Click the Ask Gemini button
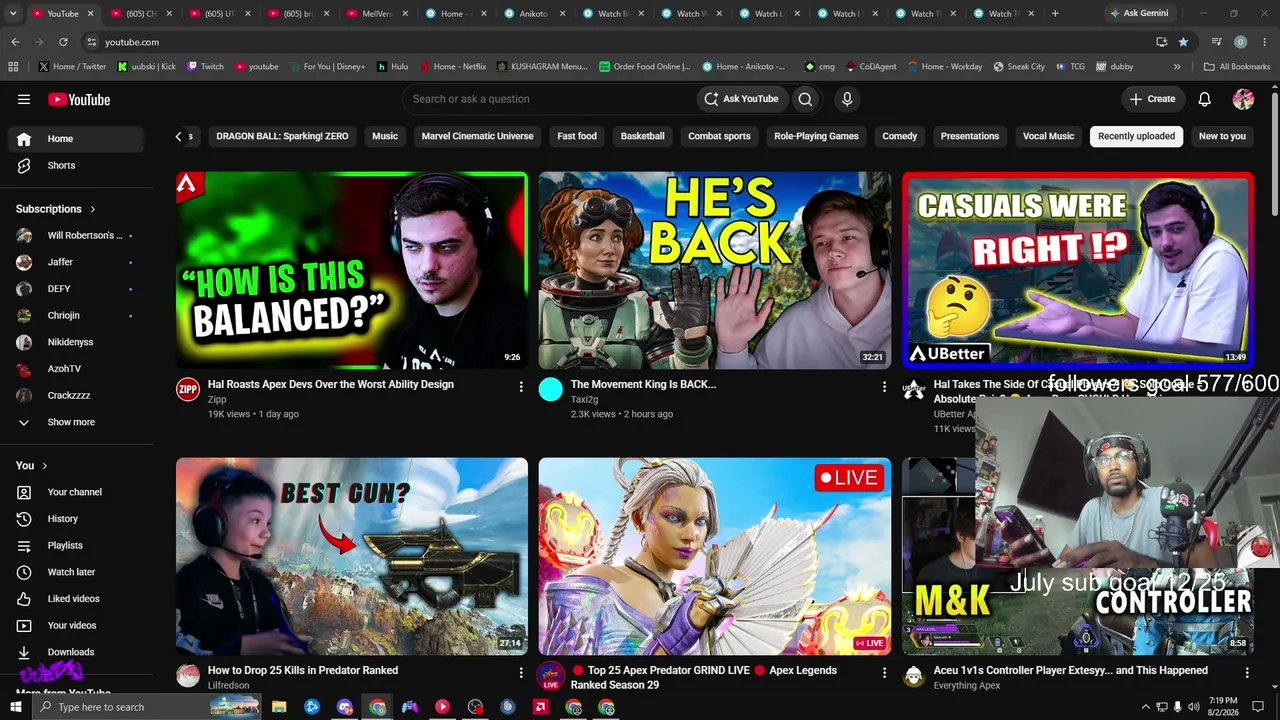The height and width of the screenshot is (720, 1280). point(1138,14)
